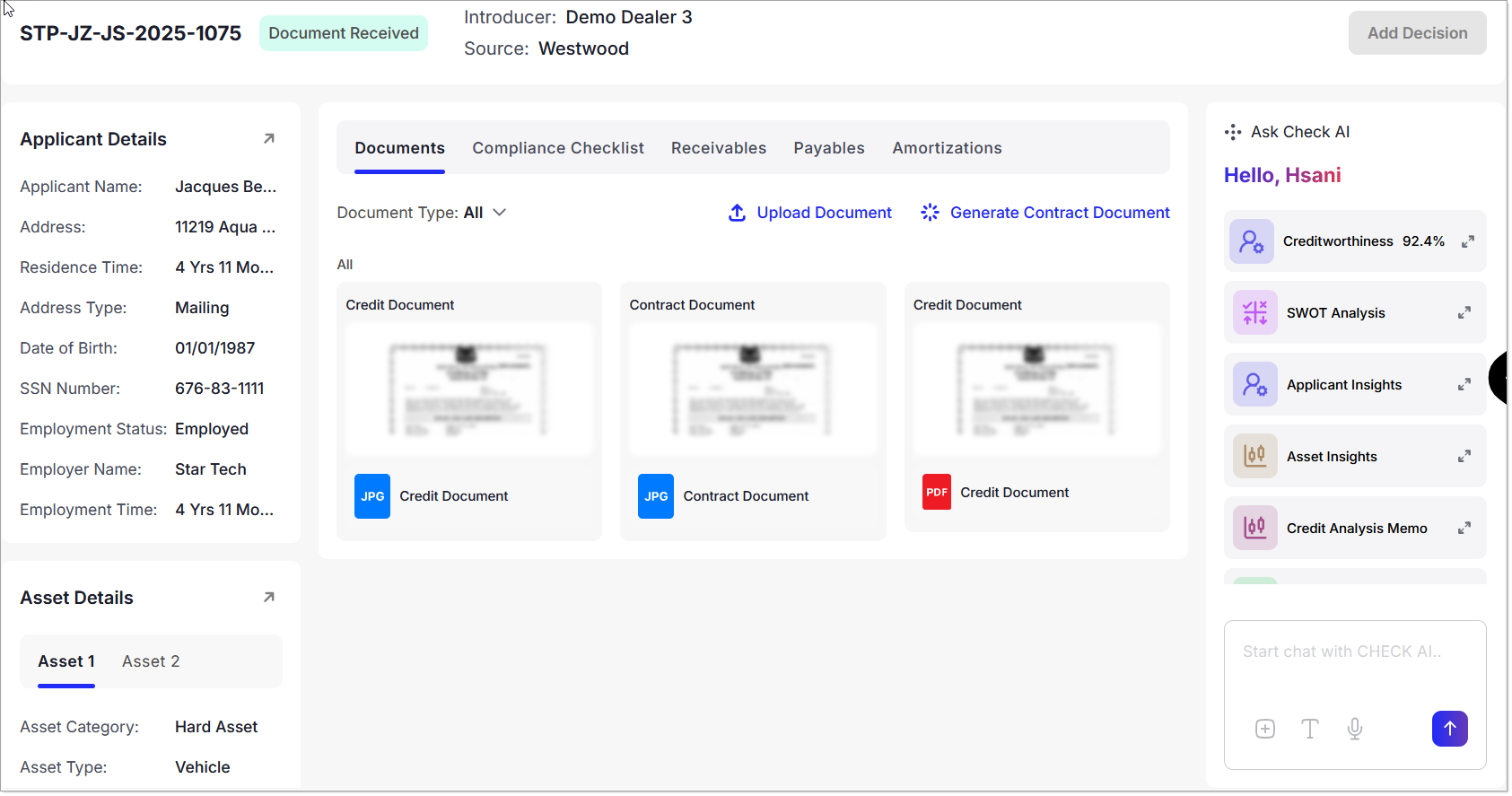Click Upload Document link
1512x796 pixels.
pos(810,213)
